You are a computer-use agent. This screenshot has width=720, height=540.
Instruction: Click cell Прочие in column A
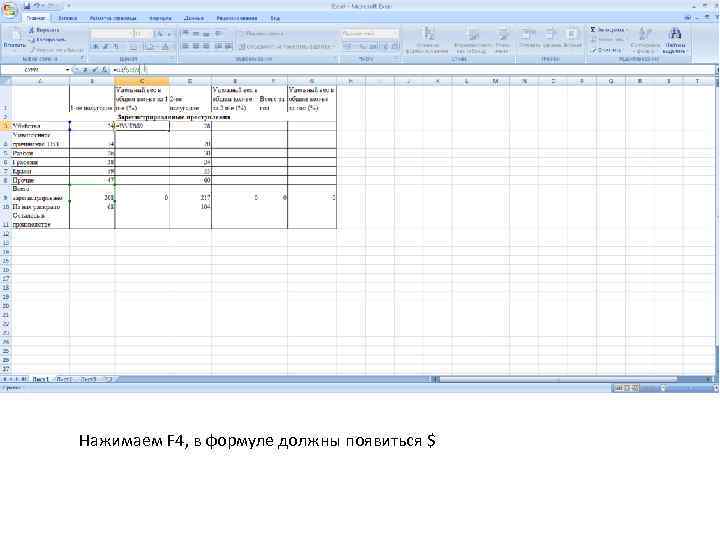[x=40, y=180]
